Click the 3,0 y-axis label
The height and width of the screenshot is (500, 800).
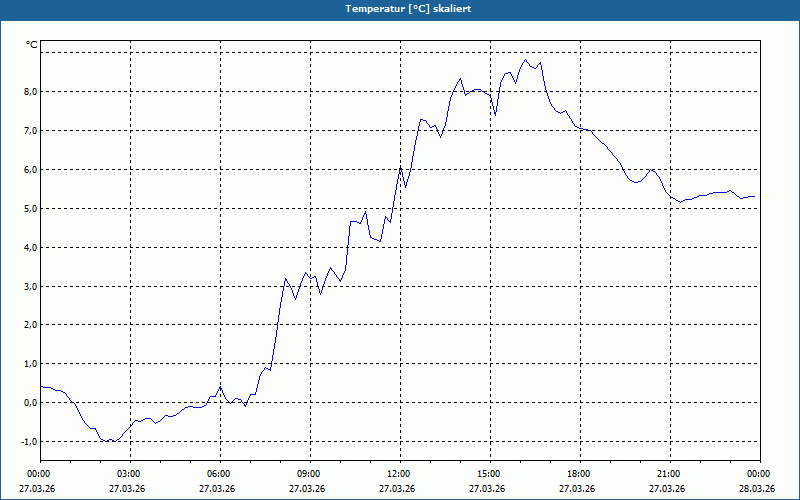pos(30,286)
